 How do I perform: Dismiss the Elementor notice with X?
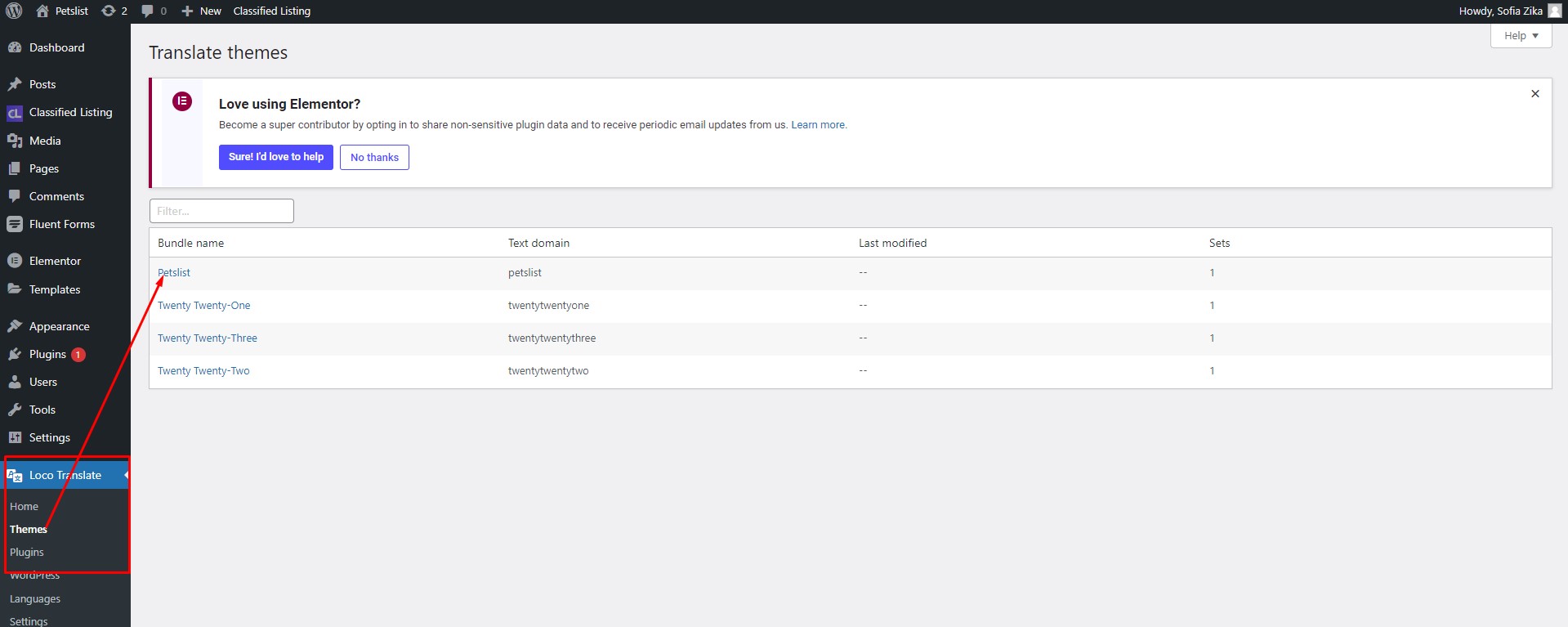point(1535,94)
